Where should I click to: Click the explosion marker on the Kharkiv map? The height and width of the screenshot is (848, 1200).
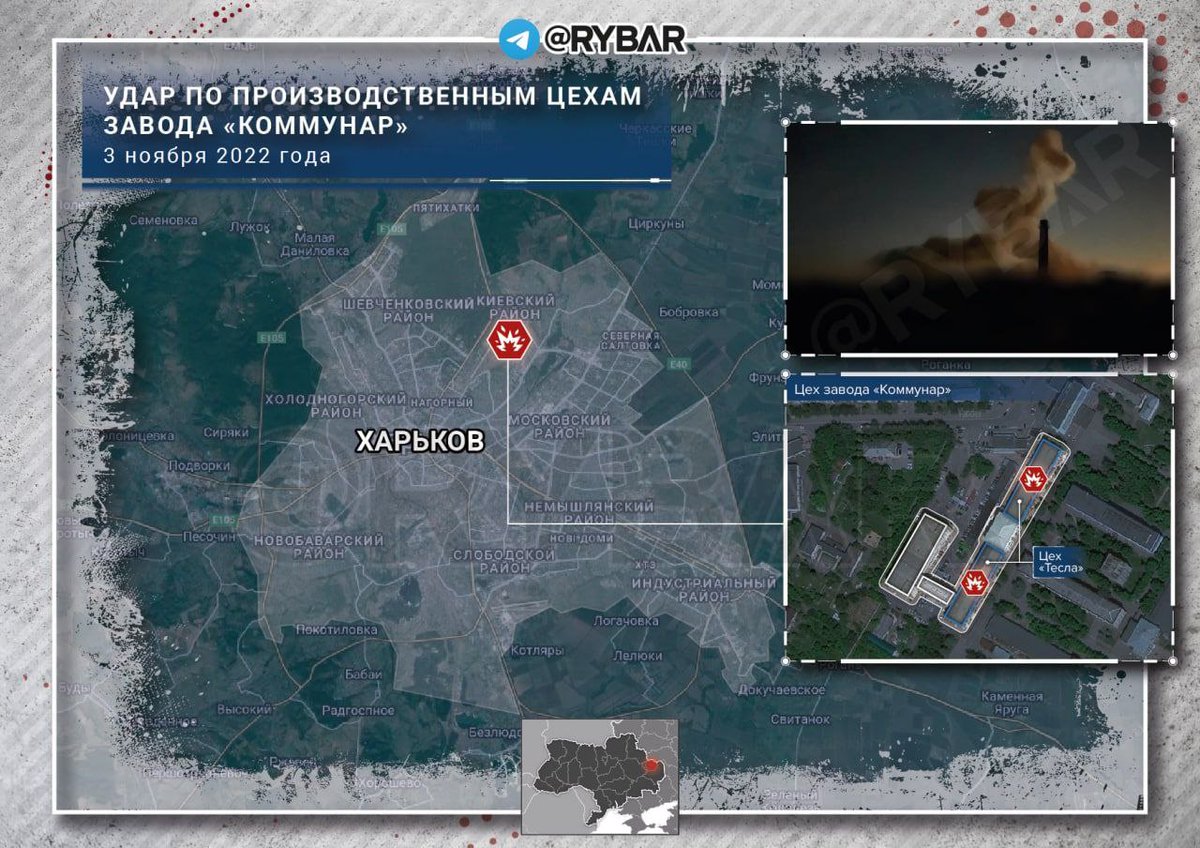(509, 341)
